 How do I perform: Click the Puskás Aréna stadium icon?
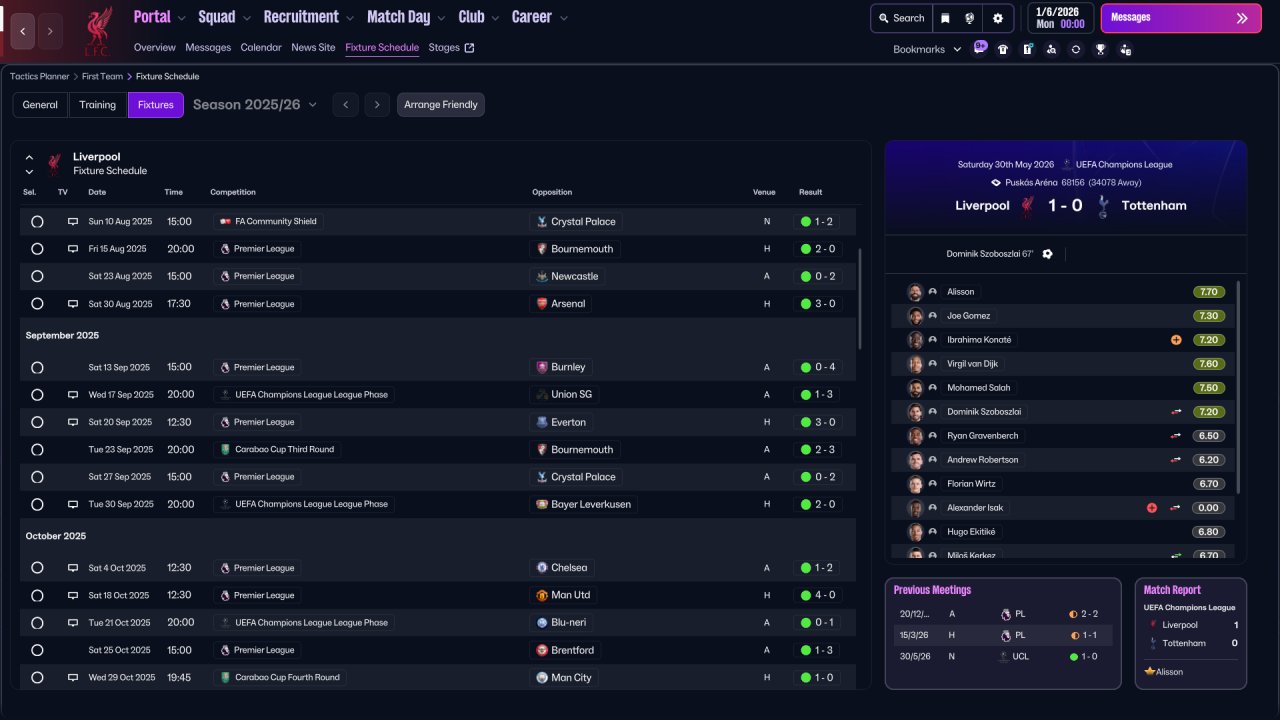click(x=996, y=183)
